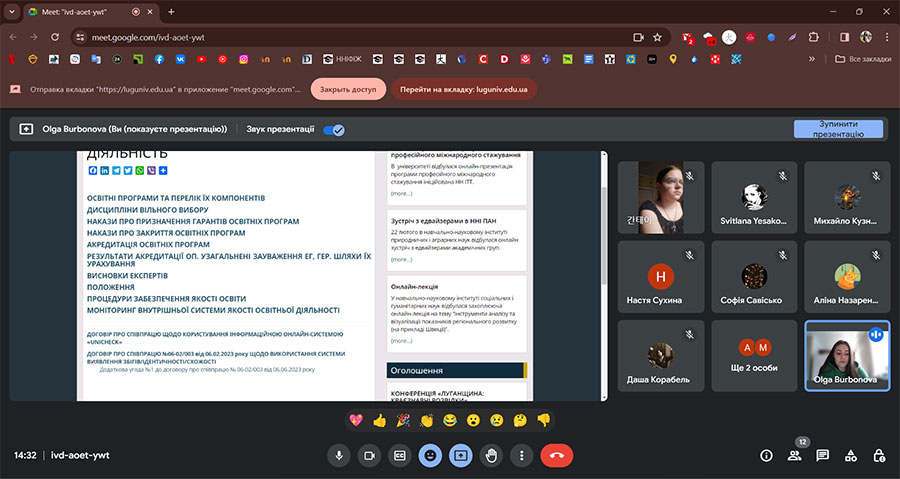Viewport: 900px width, 479px height.
Task: Select Olga Burbonova video tile
Action: [x=847, y=356]
